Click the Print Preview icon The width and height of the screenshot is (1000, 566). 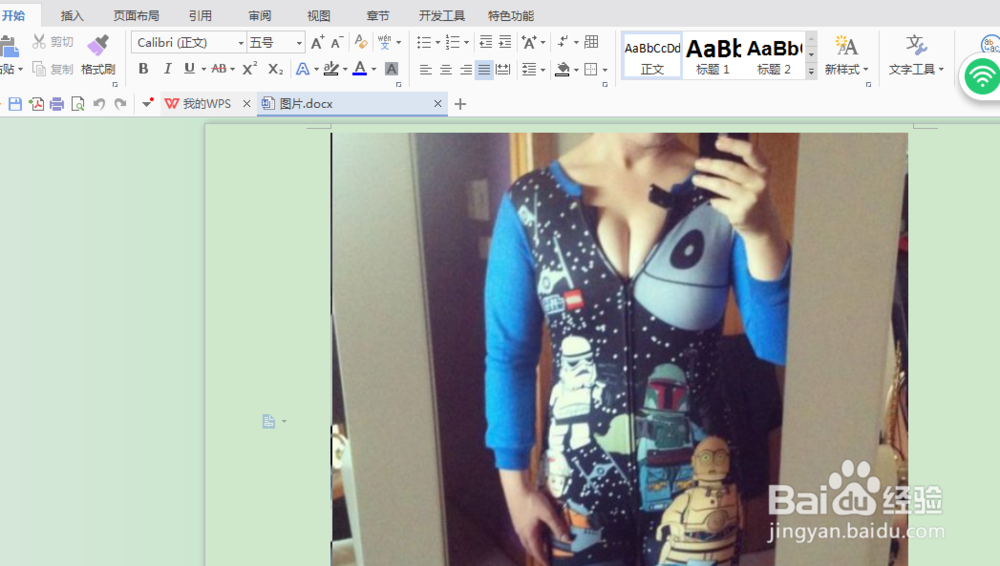click(78, 104)
